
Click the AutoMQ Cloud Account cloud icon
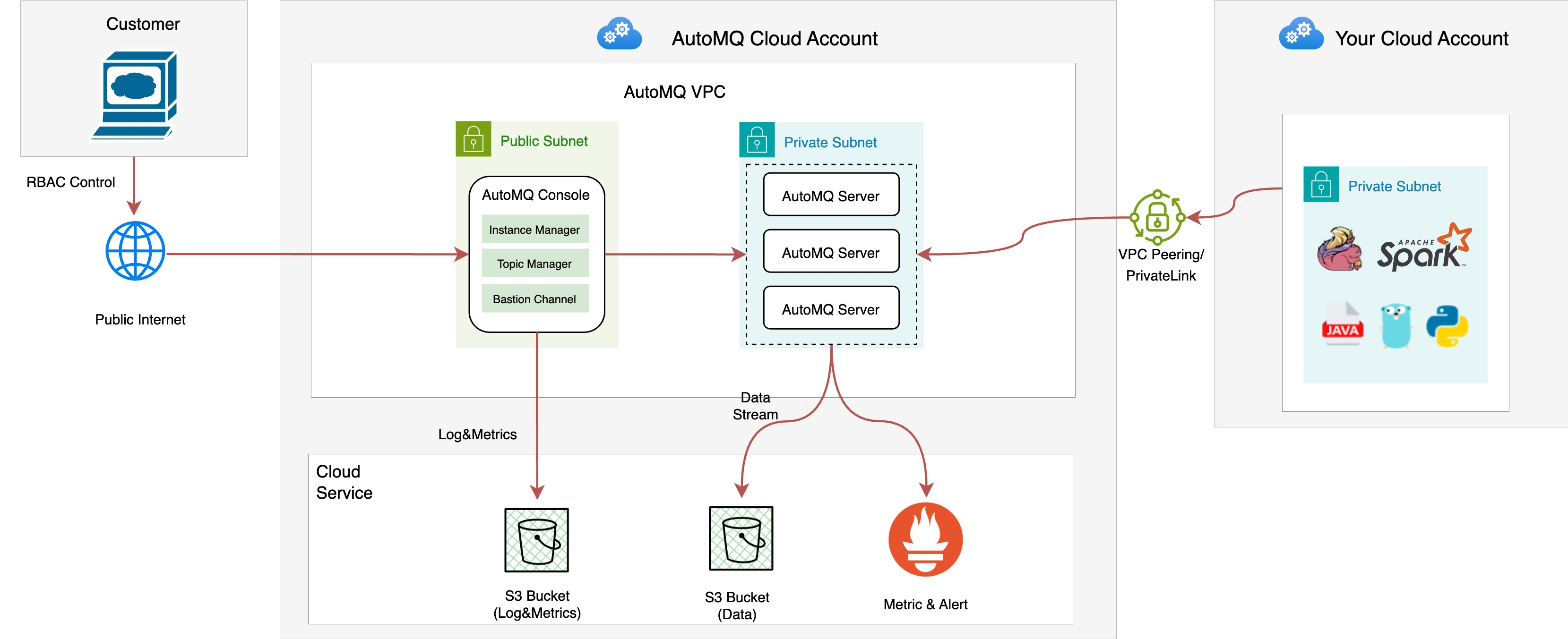point(619,34)
